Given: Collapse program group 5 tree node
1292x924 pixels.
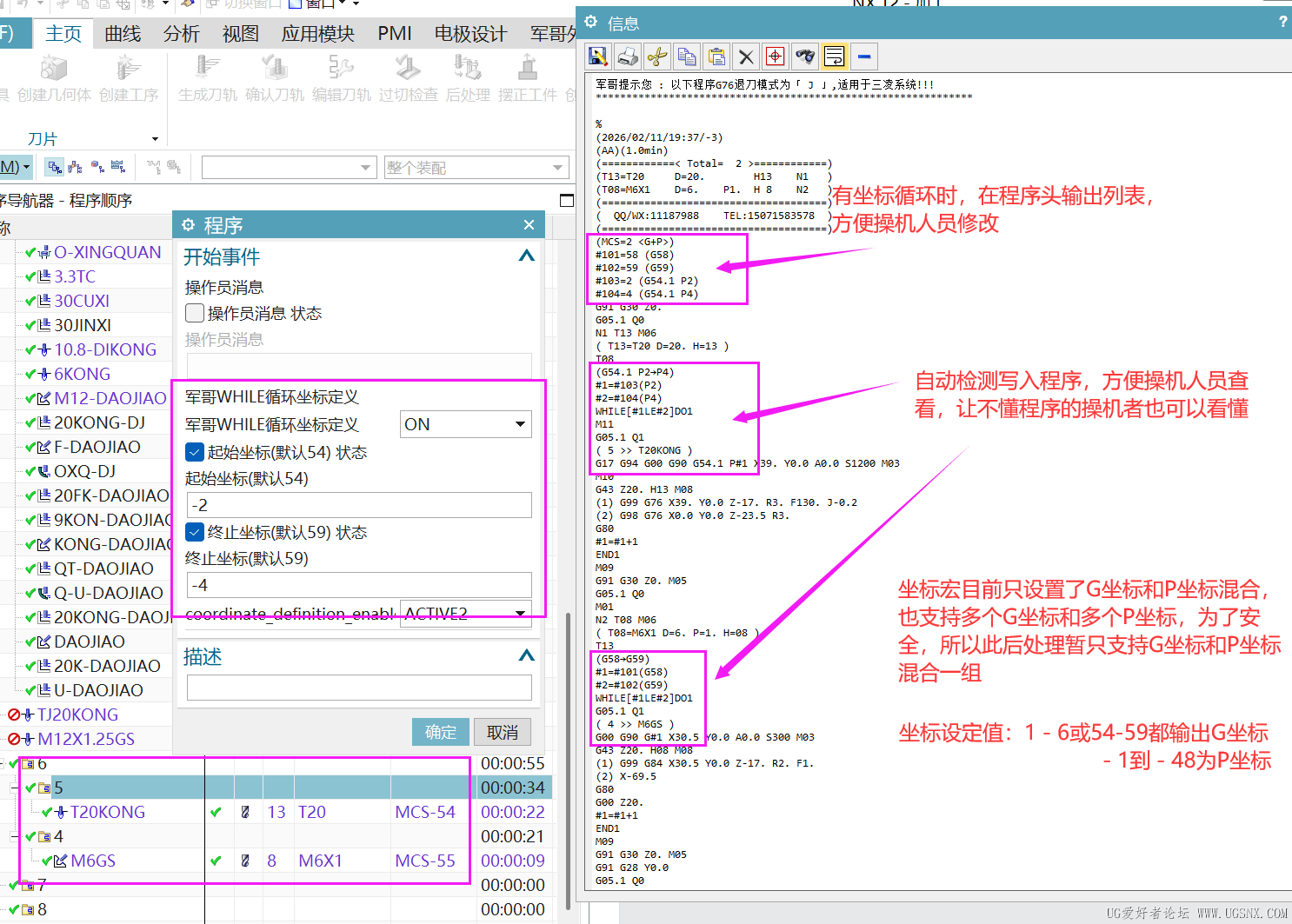Looking at the screenshot, I should (x=15, y=788).
